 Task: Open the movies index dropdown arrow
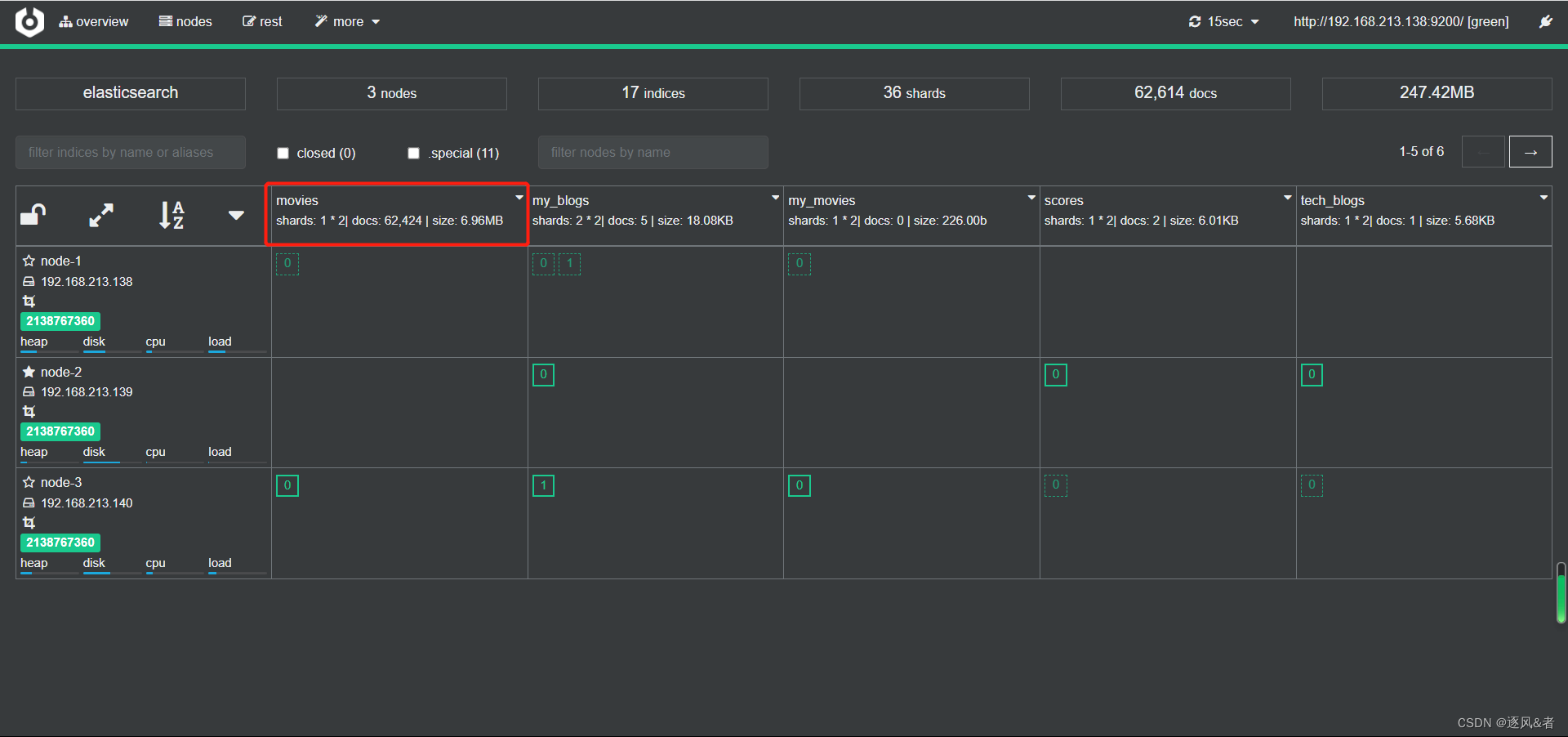[x=519, y=198]
